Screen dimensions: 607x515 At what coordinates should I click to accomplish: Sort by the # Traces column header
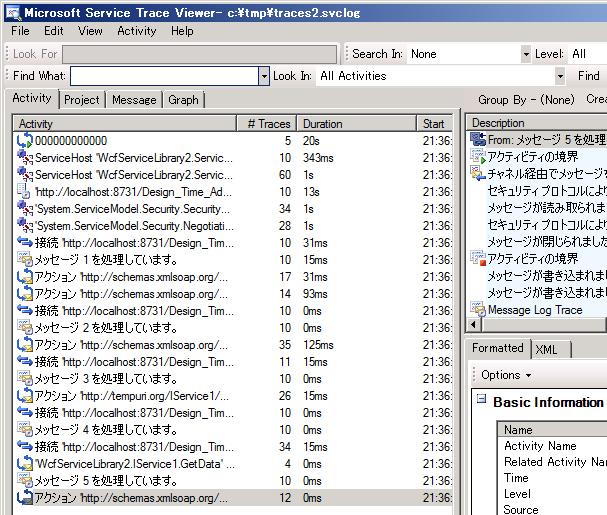[267, 124]
